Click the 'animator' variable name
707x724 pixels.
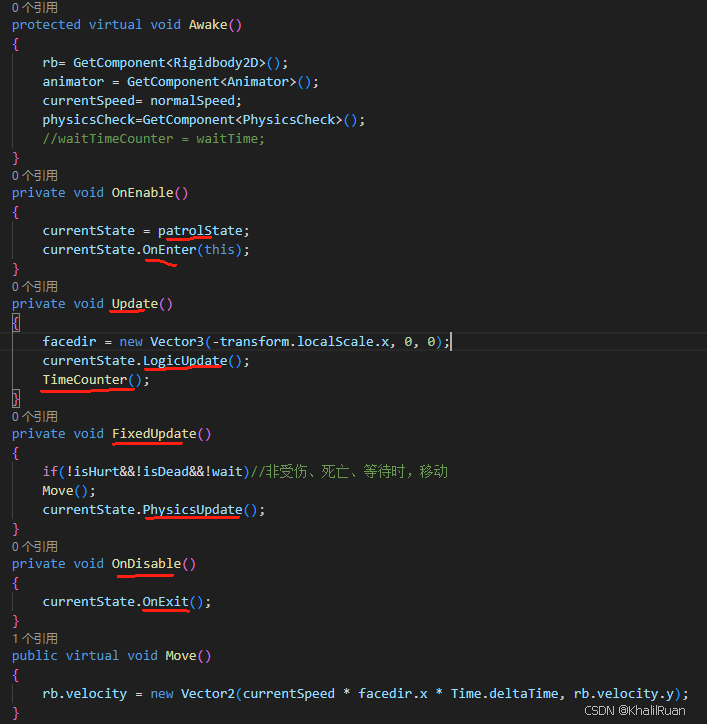[73, 82]
